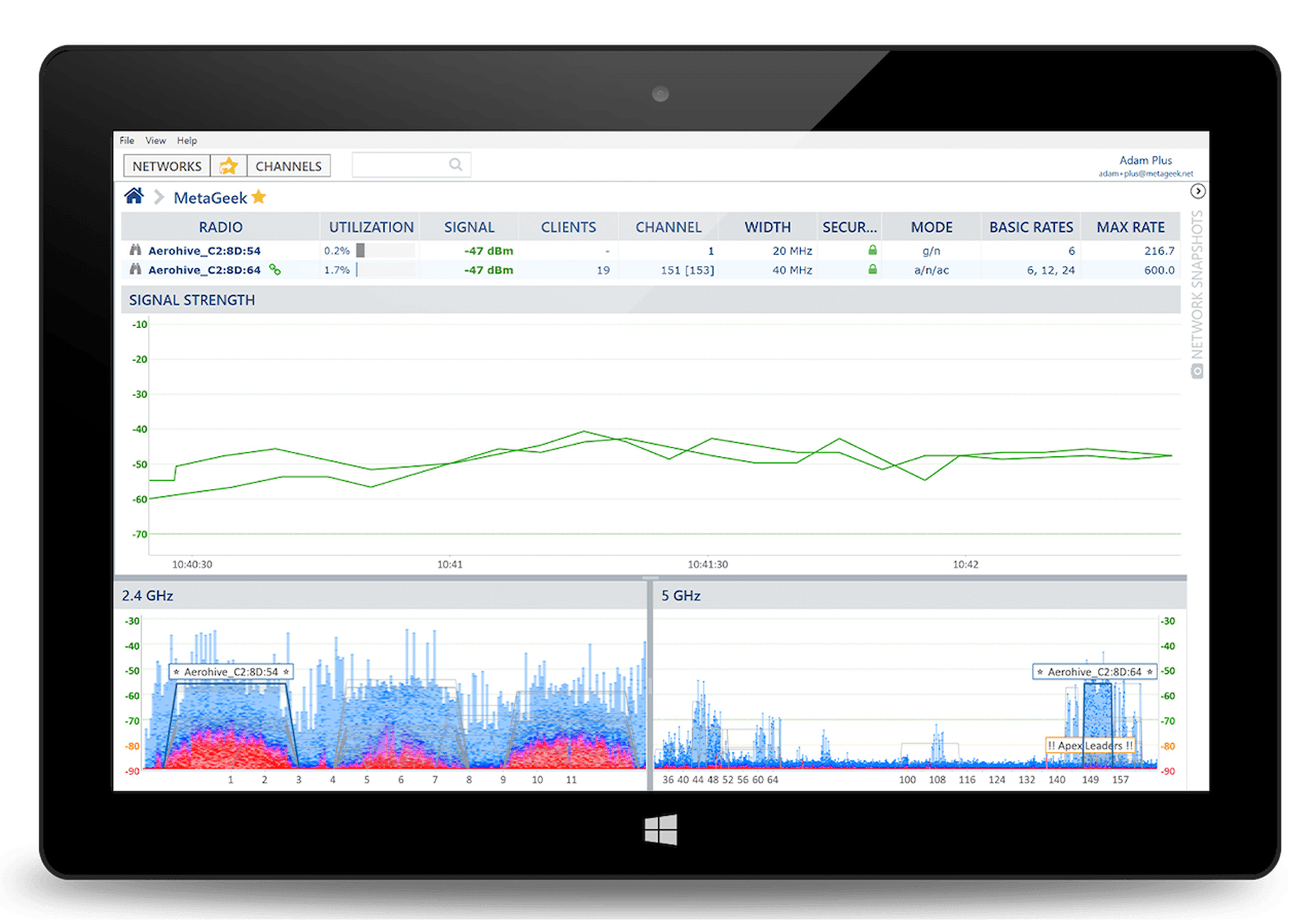
Task: Click the 0.2% utilization bar
Action: click(x=386, y=250)
